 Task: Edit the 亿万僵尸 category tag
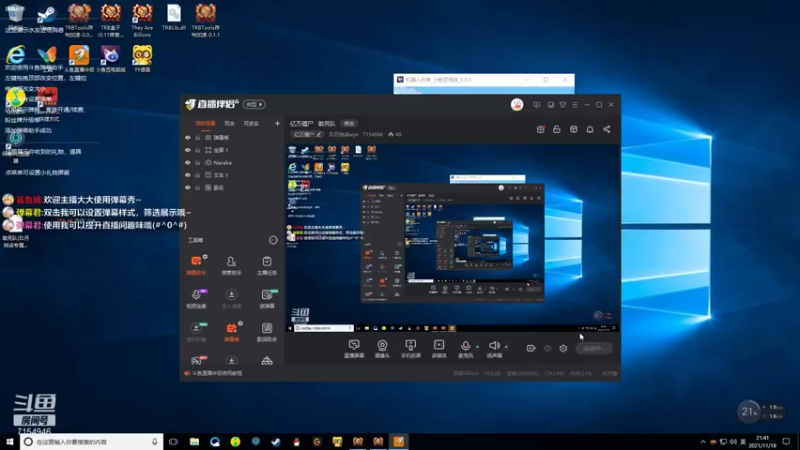click(x=307, y=135)
